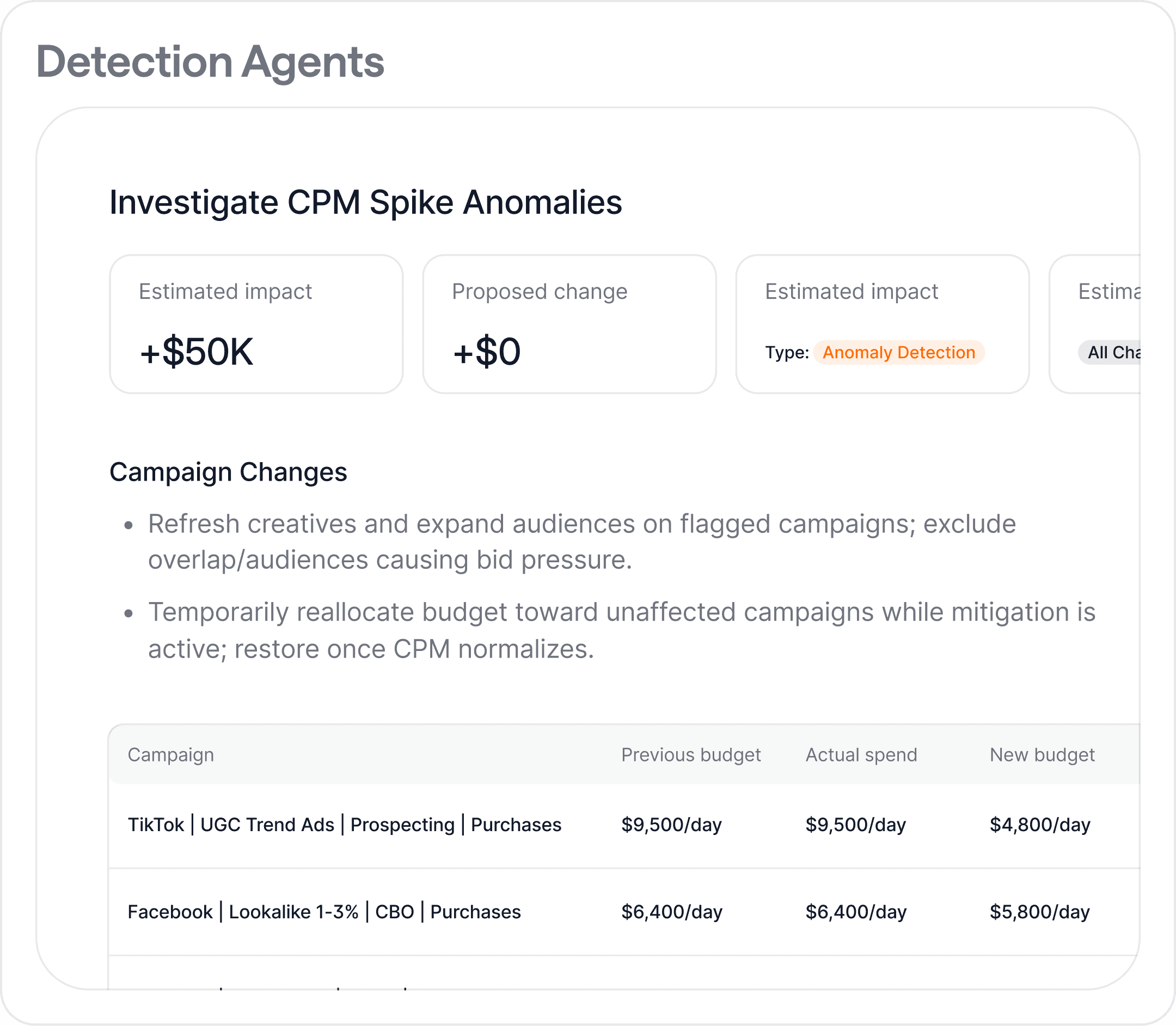Click the TikTok previous budget $9,500/day cell
Screen dimensions: 1176x1026
[x=671, y=825]
